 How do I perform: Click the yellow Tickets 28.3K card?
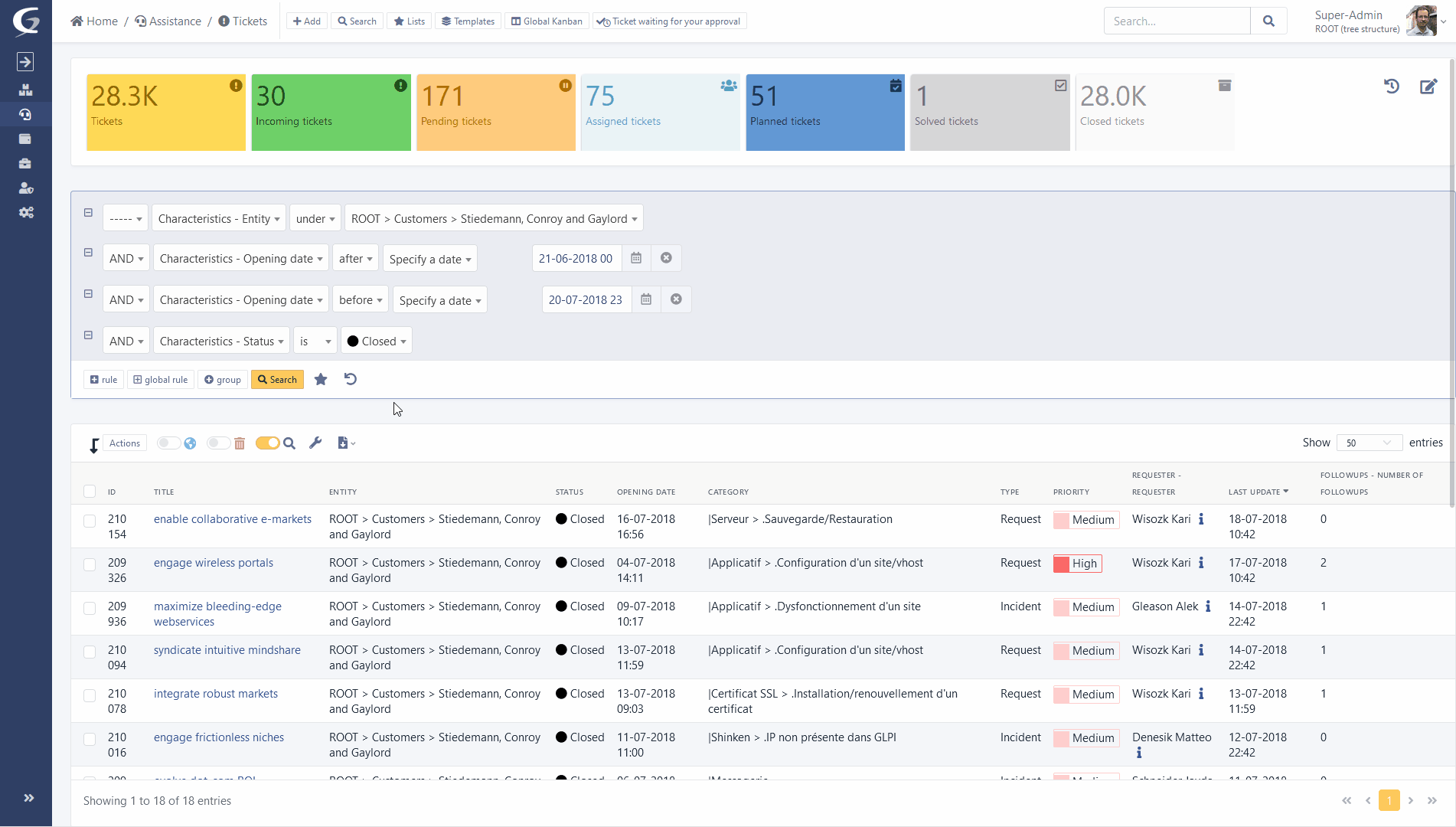tap(166, 113)
